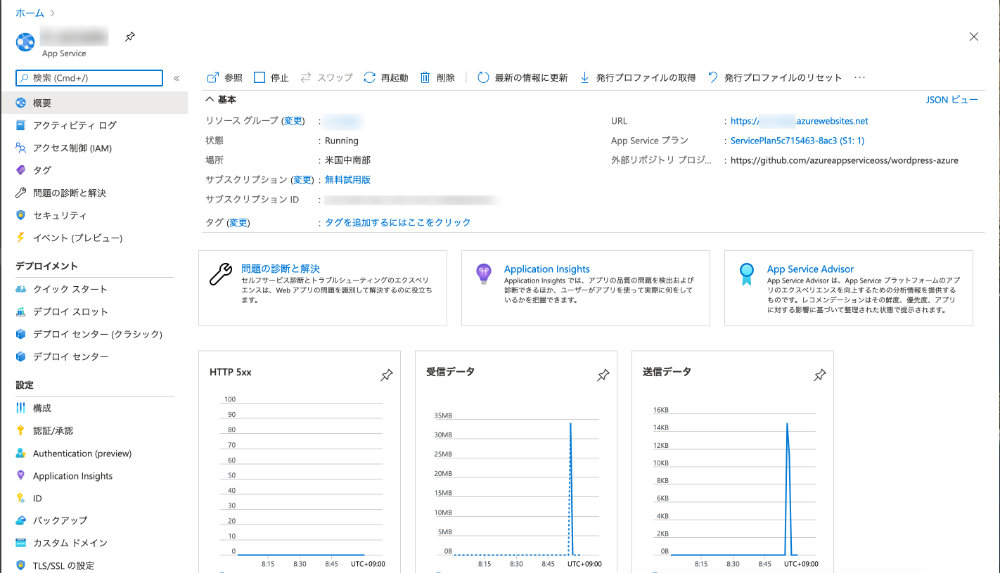Open アクティビティ ログ in sidebar
This screenshot has height=573, width=1000.
[74, 125]
